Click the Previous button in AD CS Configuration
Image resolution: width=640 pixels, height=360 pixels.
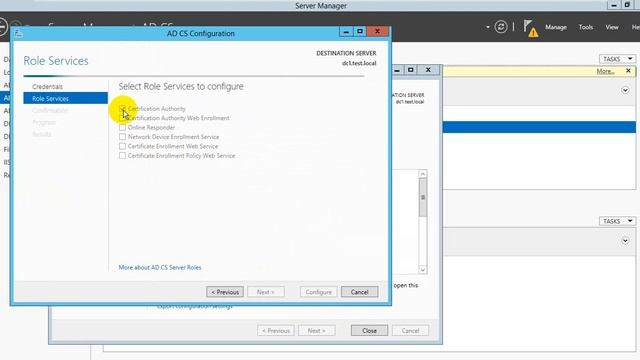click(x=225, y=292)
